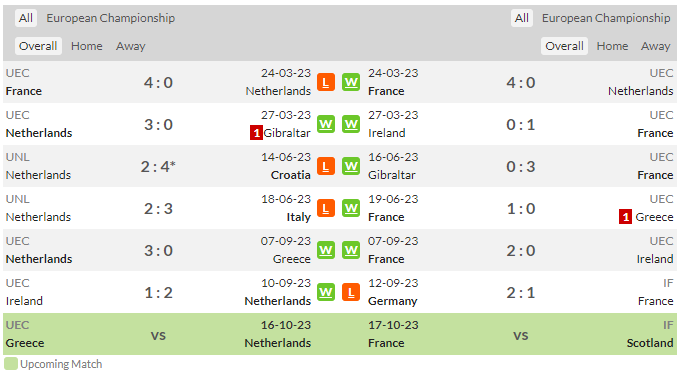Select the right panel Overall tab
Image resolution: width=680 pixels, height=383 pixels.
(564, 46)
